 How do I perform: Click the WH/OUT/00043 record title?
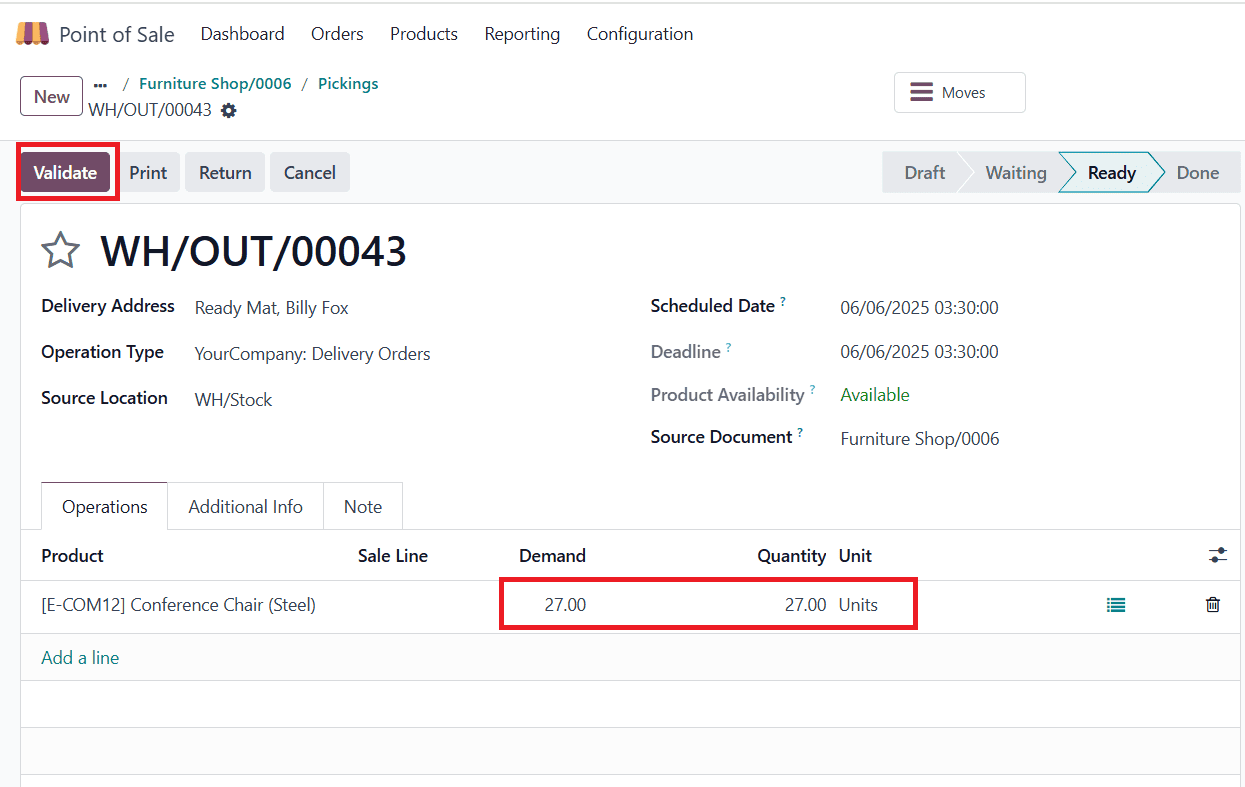(x=253, y=251)
